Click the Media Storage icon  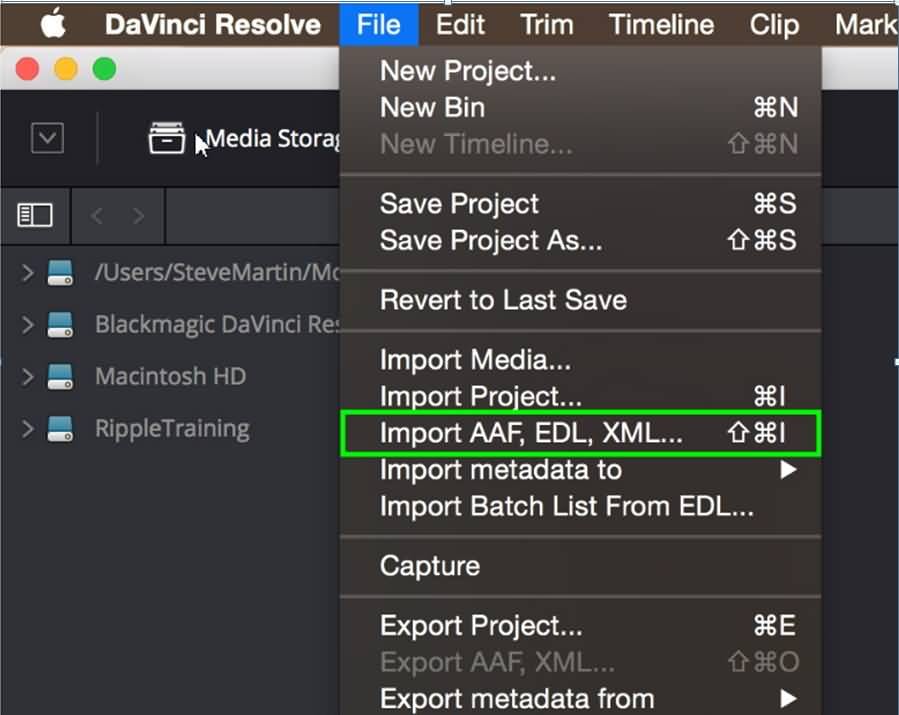coord(167,138)
